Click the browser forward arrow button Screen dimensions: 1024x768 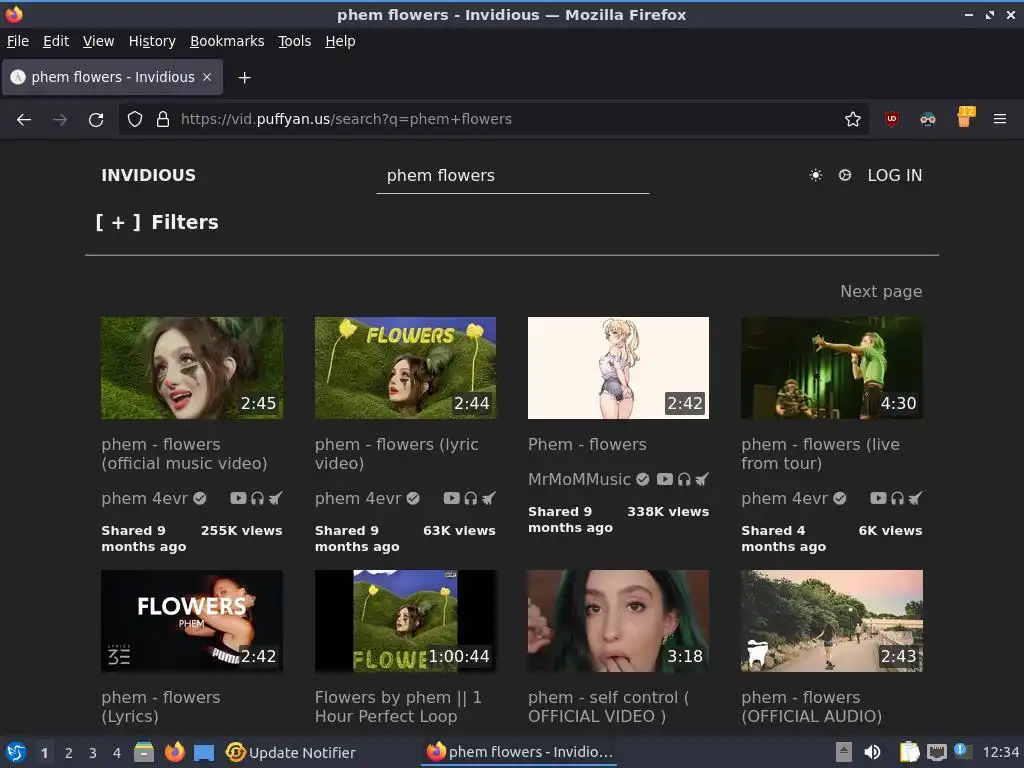(60, 120)
